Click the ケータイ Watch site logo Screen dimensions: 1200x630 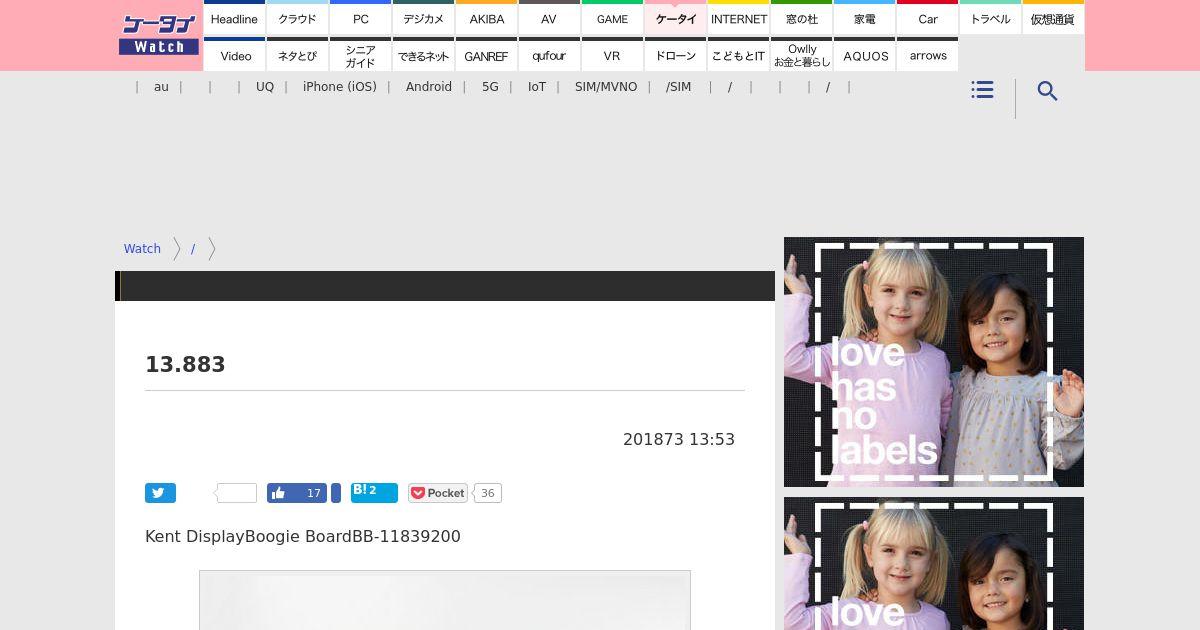159,35
